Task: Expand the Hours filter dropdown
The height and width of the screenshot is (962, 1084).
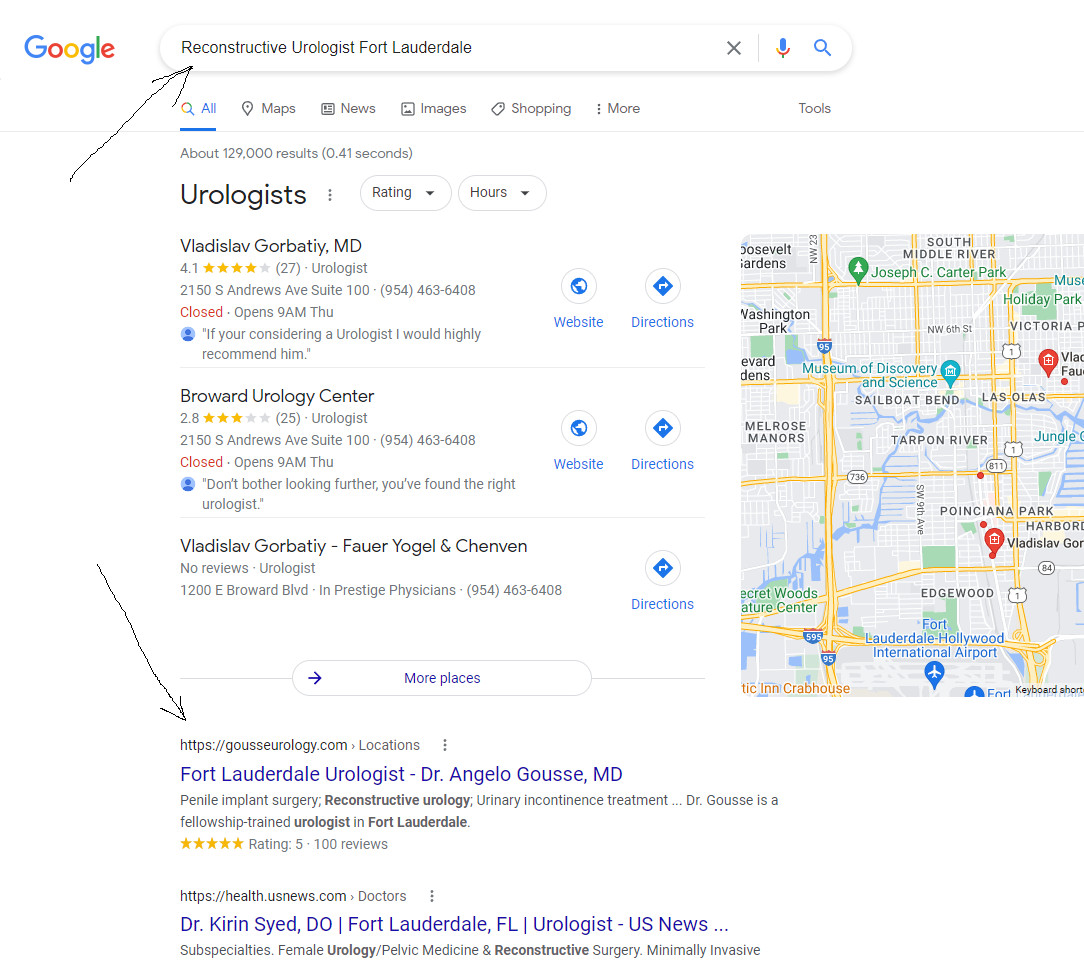Action: [x=501, y=193]
